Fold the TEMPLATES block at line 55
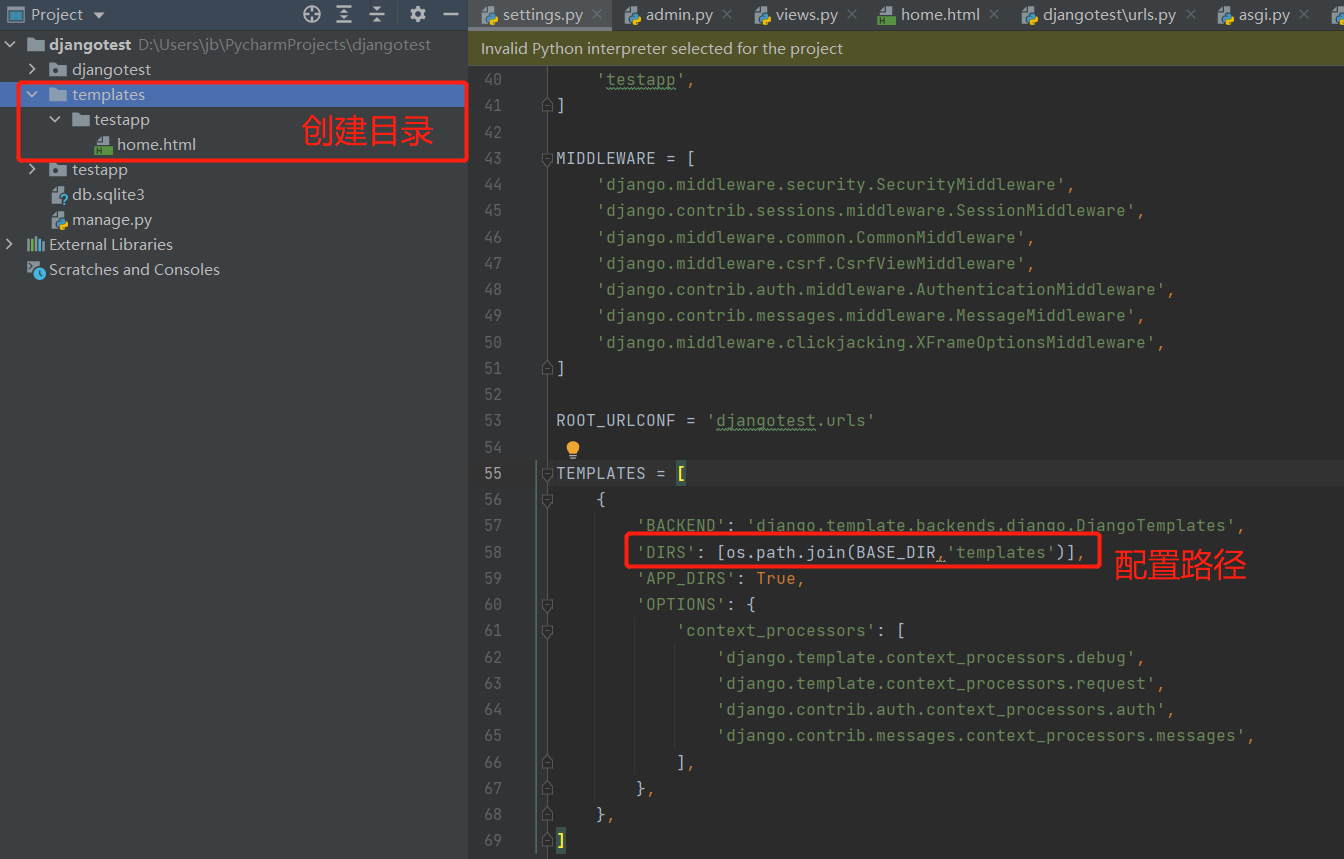This screenshot has height=859, width=1344. point(547,473)
